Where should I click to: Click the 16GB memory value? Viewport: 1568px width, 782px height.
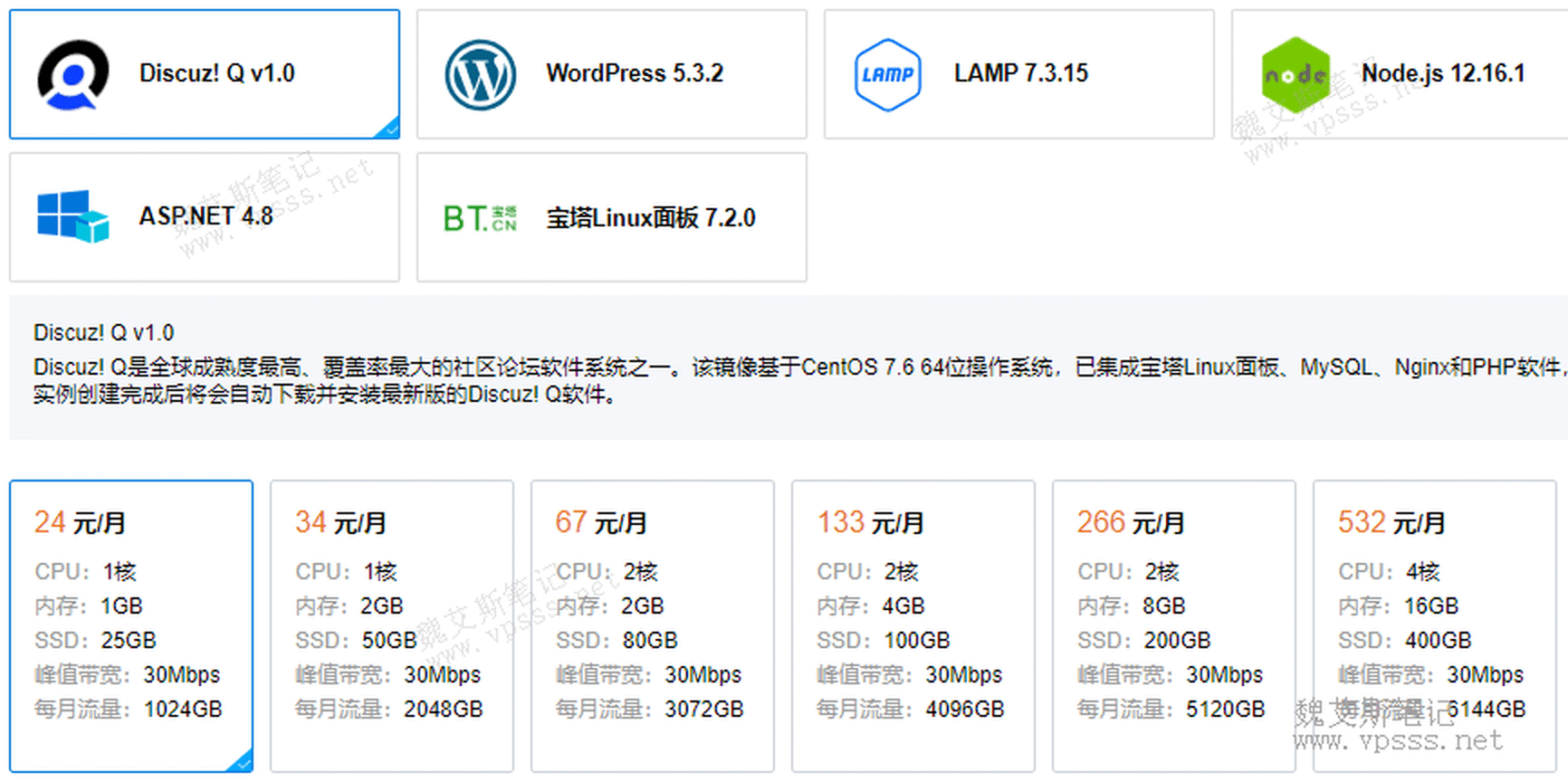pos(1431,606)
